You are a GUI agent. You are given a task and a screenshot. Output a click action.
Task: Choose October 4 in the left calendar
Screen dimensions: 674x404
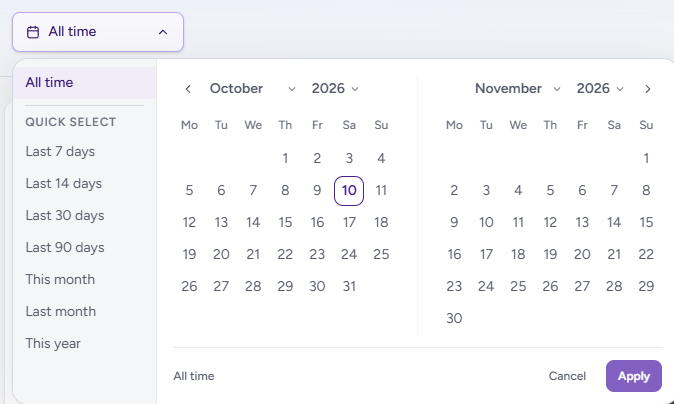click(x=381, y=159)
